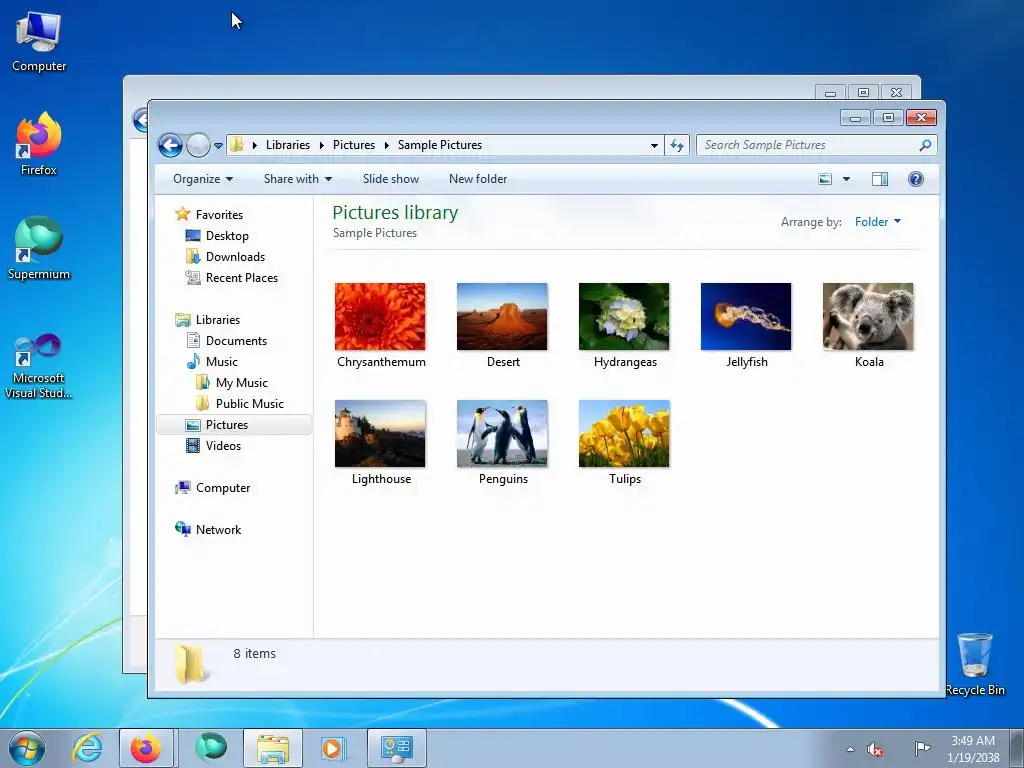Start the Slide show
Screen dimensions: 1024x768
(x=391, y=179)
